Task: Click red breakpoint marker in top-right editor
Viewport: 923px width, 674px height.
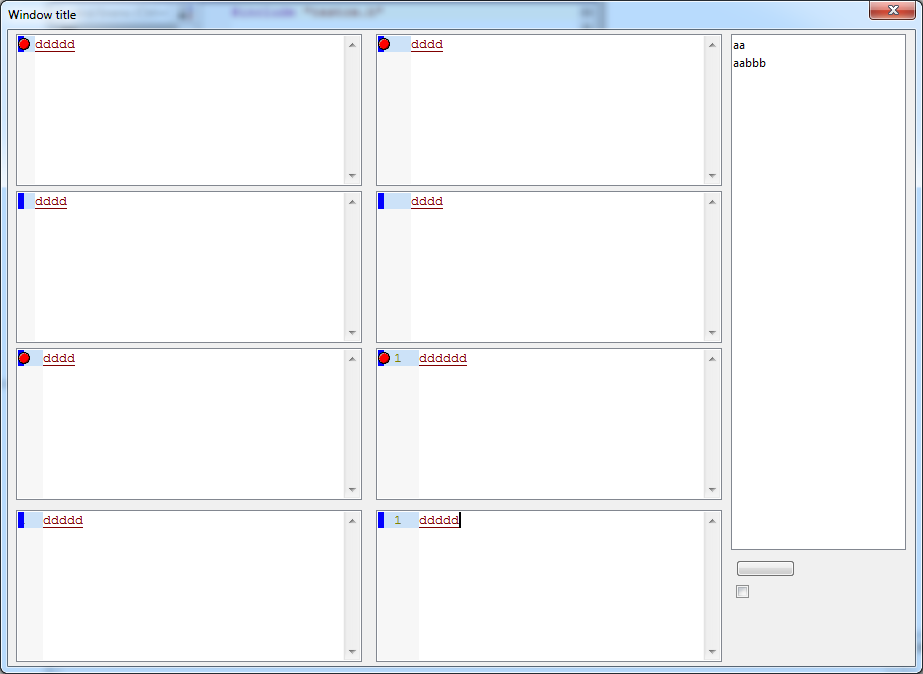Action: [x=384, y=44]
